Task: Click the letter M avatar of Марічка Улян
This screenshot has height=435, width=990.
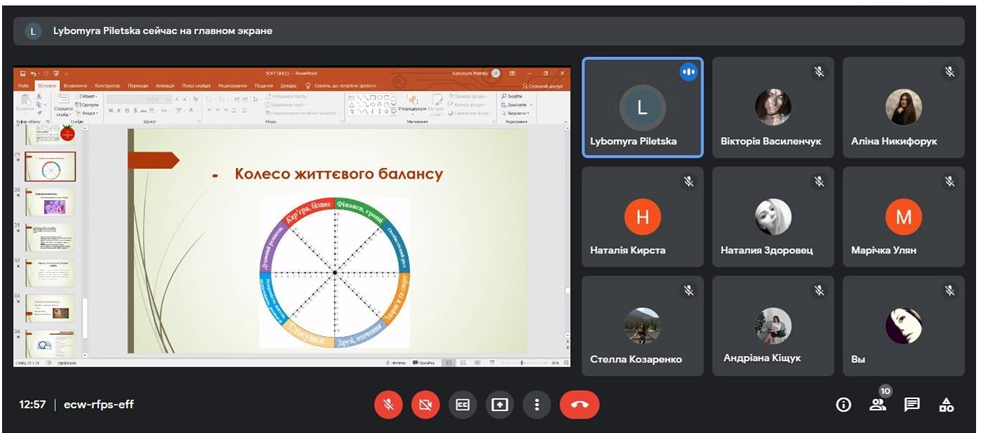Action: pos(903,216)
